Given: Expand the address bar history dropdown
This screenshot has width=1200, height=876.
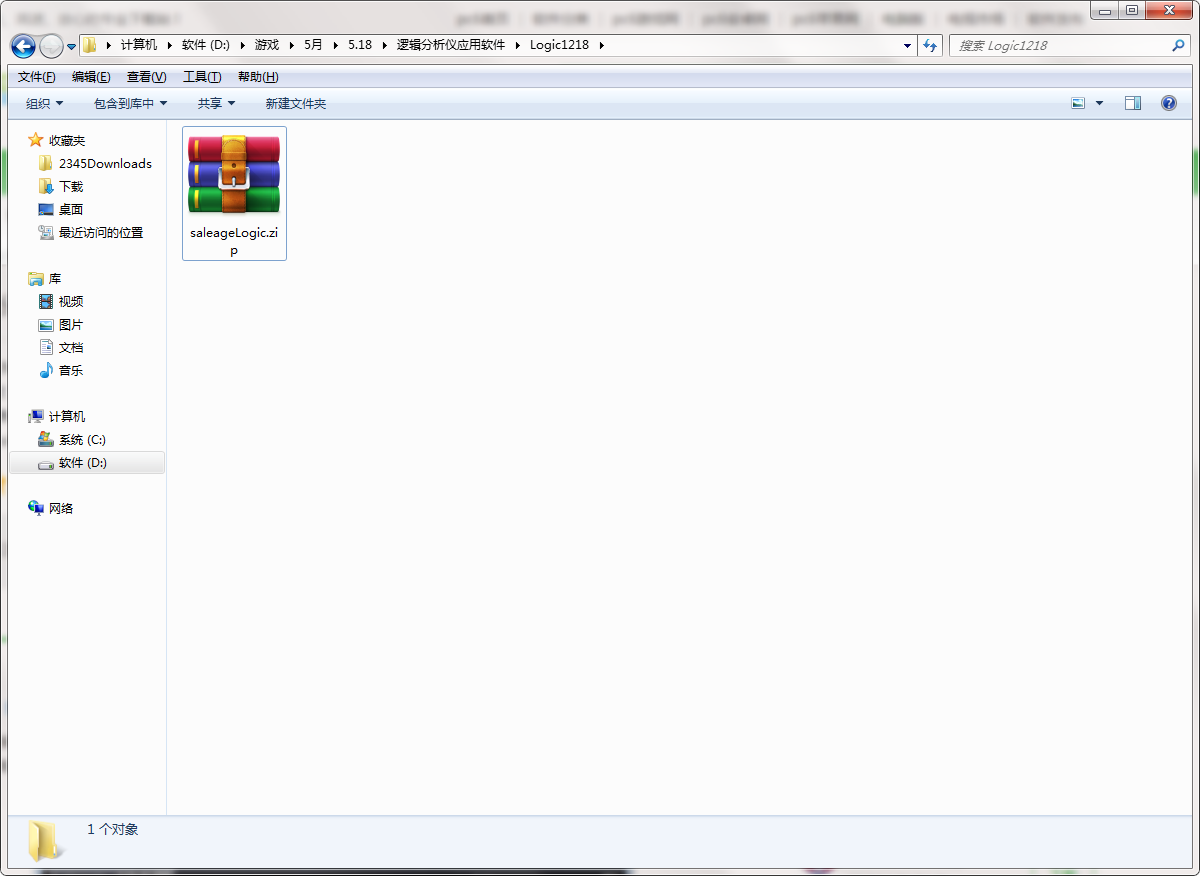Looking at the screenshot, I should 907,46.
